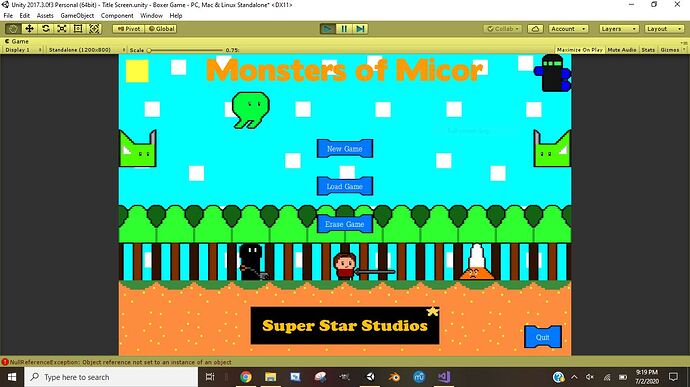This screenshot has height=387, width=690.
Task: Open File Explorer from taskbar
Action: (x=270, y=377)
